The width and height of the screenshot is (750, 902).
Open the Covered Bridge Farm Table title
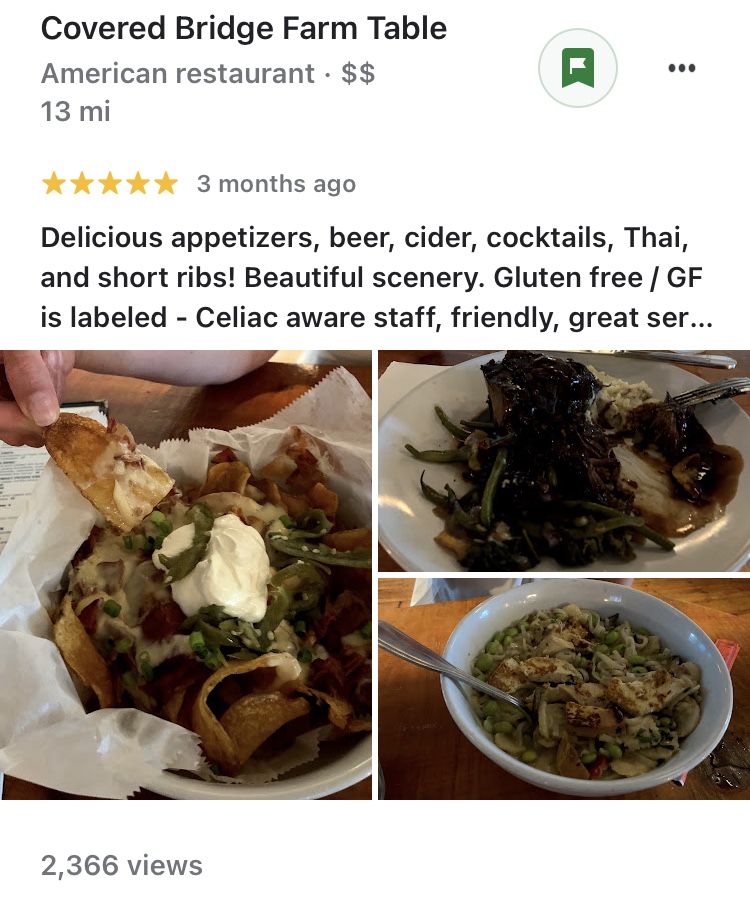(x=243, y=28)
